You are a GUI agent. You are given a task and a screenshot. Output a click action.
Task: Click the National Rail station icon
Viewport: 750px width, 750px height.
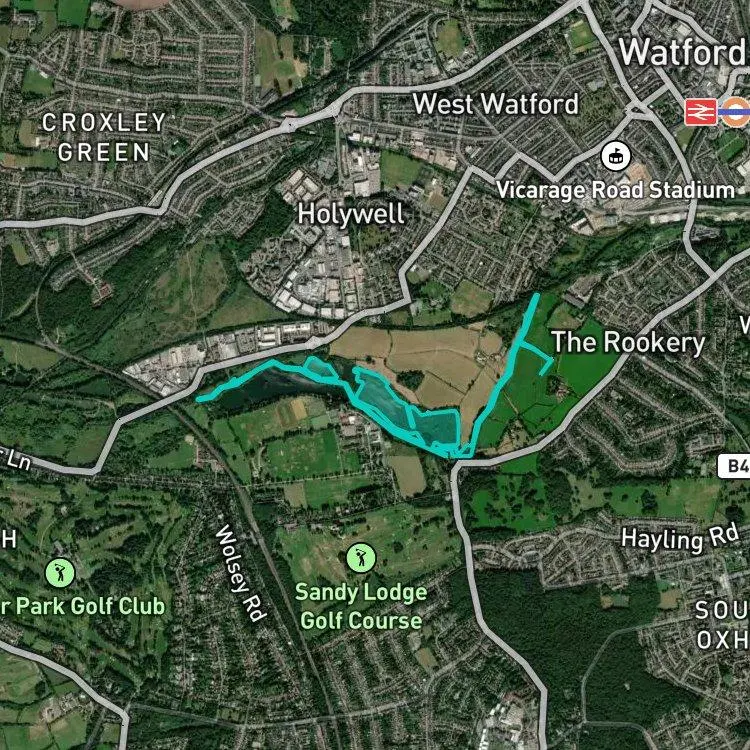click(700, 112)
